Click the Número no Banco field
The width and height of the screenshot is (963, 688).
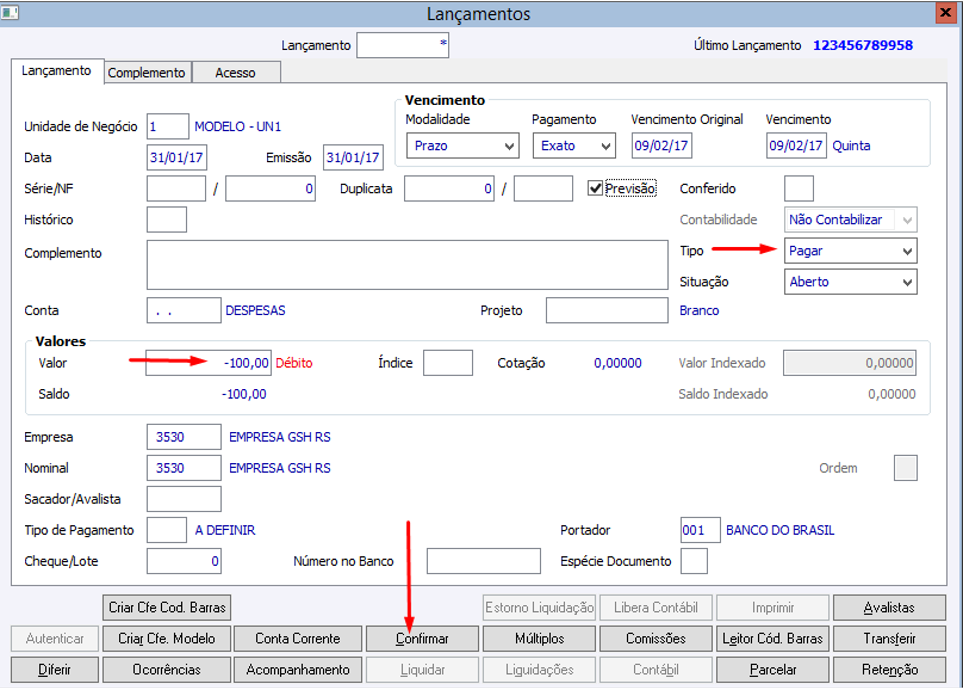tap(484, 561)
